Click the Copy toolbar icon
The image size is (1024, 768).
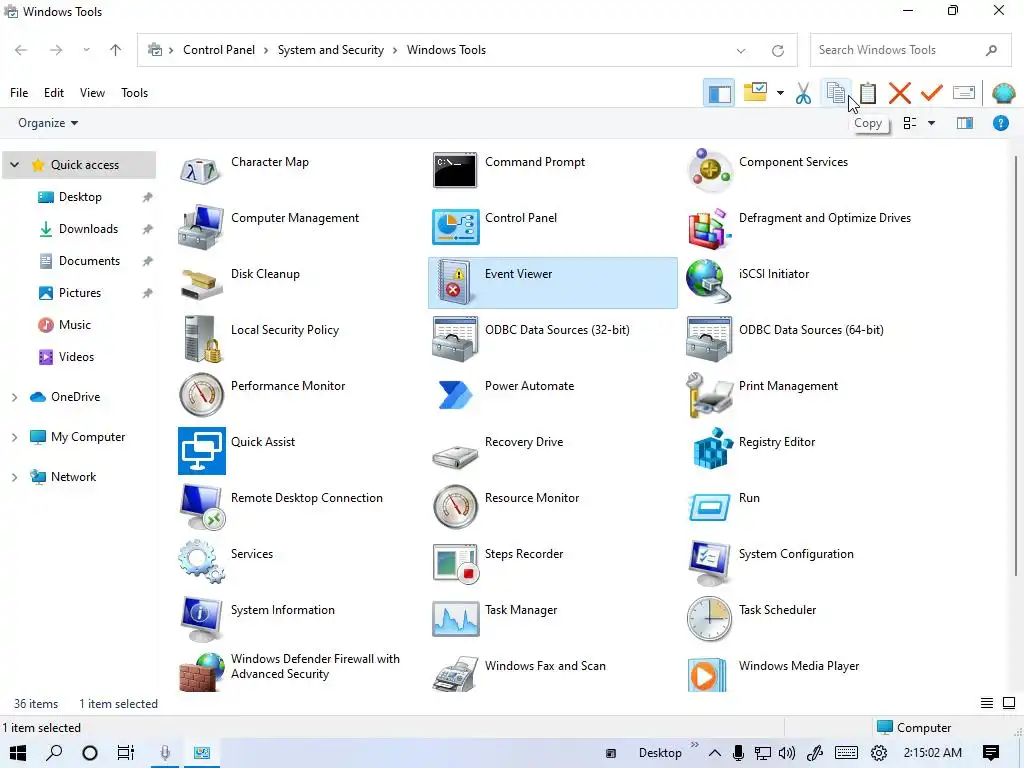point(835,93)
